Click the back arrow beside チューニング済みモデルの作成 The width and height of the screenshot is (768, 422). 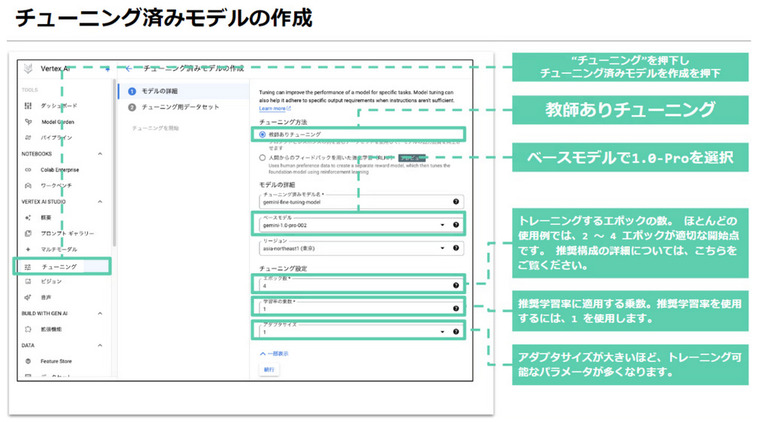128,69
